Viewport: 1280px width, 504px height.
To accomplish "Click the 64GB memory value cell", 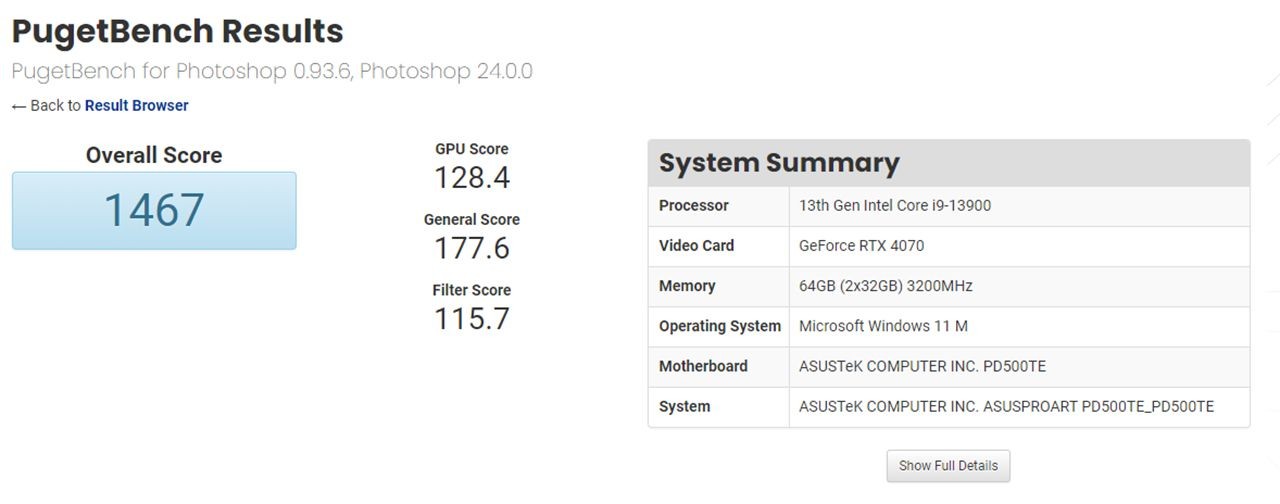I will point(886,286).
